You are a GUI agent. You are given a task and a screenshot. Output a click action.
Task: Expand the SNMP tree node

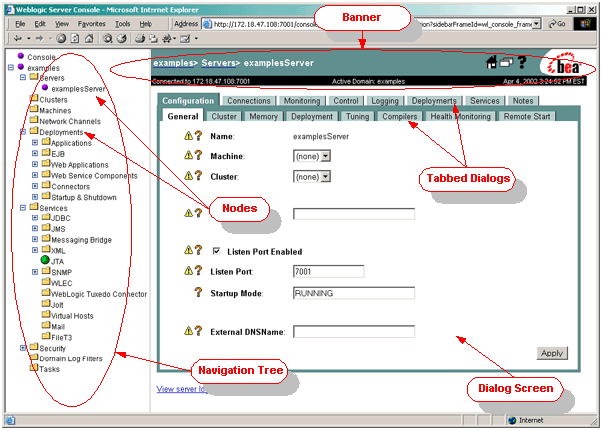click(x=35, y=271)
